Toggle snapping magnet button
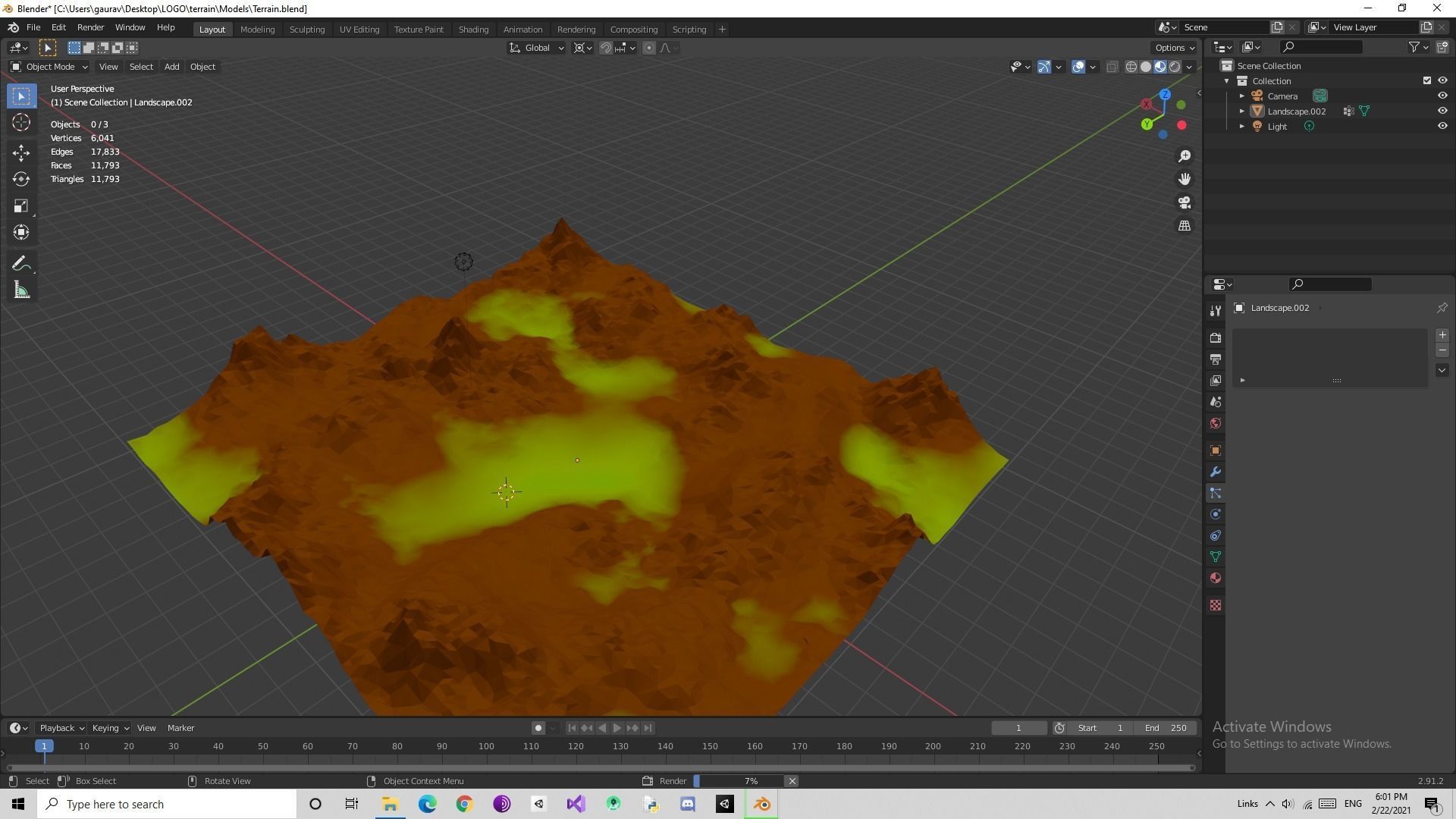This screenshot has width=1456, height=819. point(606,48)
